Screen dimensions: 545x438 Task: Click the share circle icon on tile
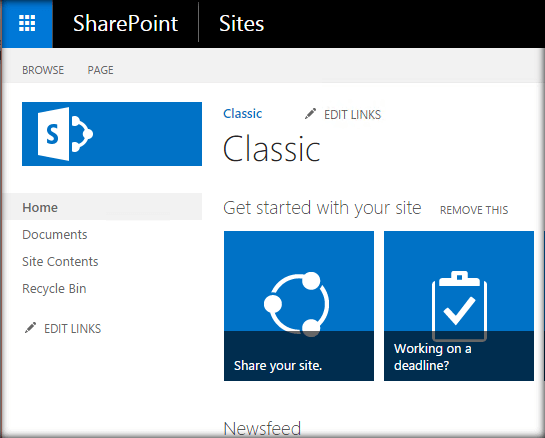[x=296, y=304]
